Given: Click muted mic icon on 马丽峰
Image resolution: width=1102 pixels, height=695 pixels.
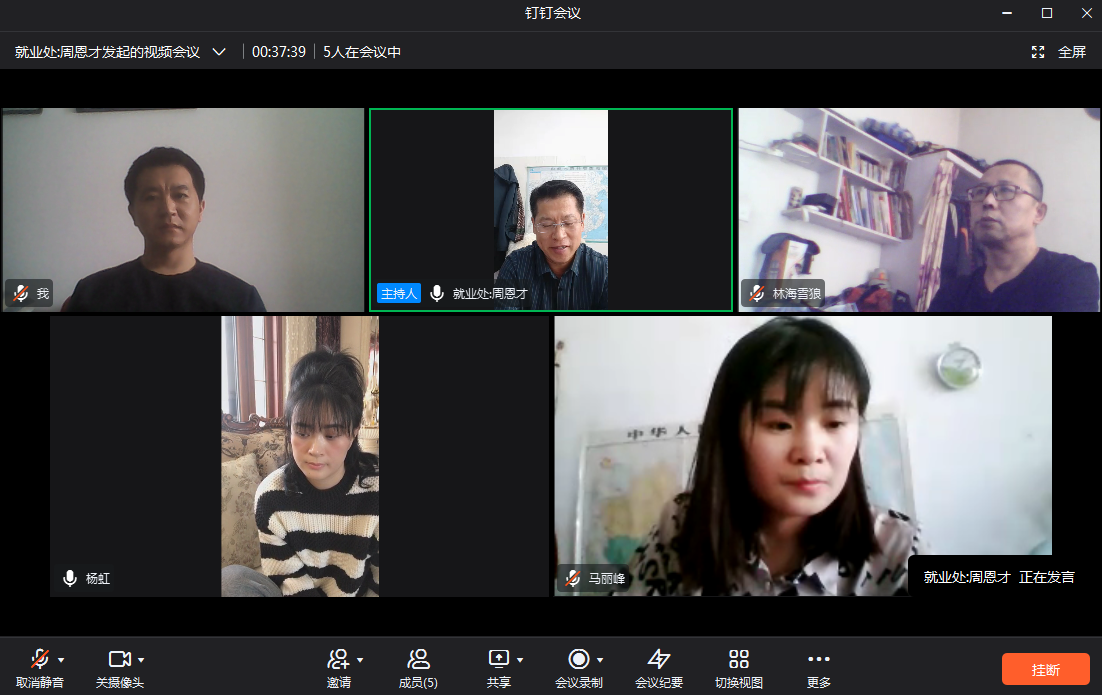Looking at the screenshot, I should tap(572, 579).
